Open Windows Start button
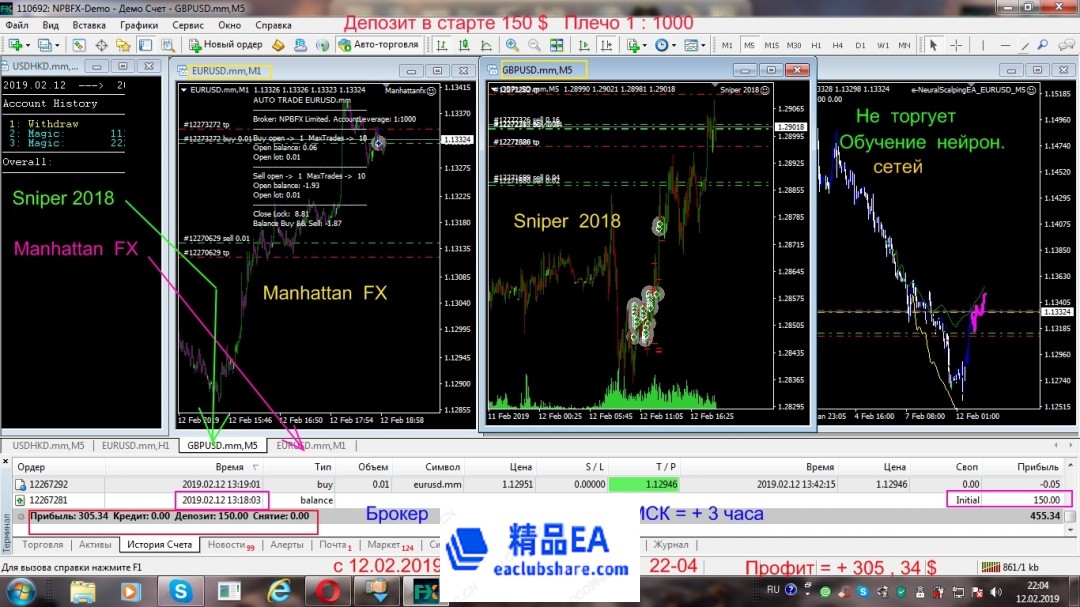 [21, 591]
